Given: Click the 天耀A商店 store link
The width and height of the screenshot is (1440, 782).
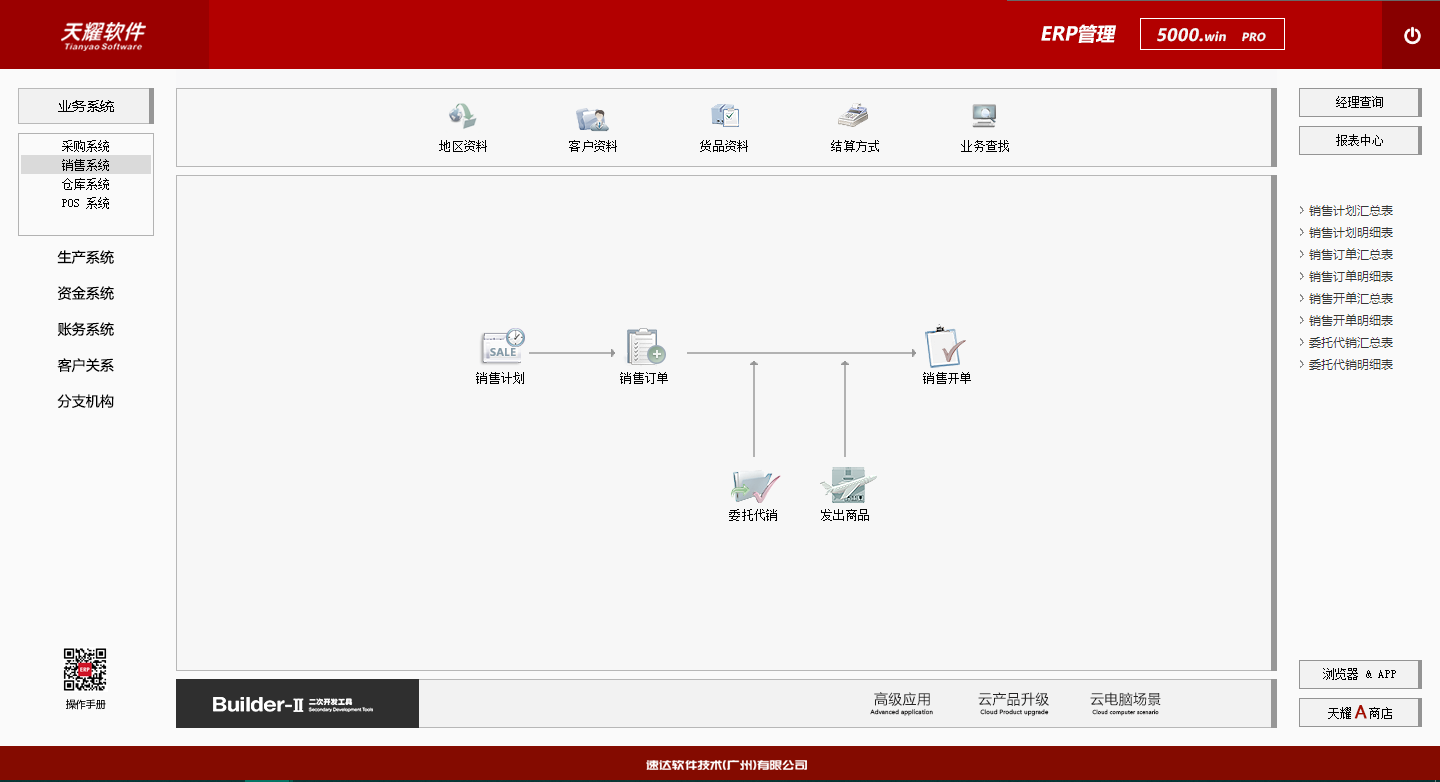Looking at the screenshot, I should tap(1358, 712).
